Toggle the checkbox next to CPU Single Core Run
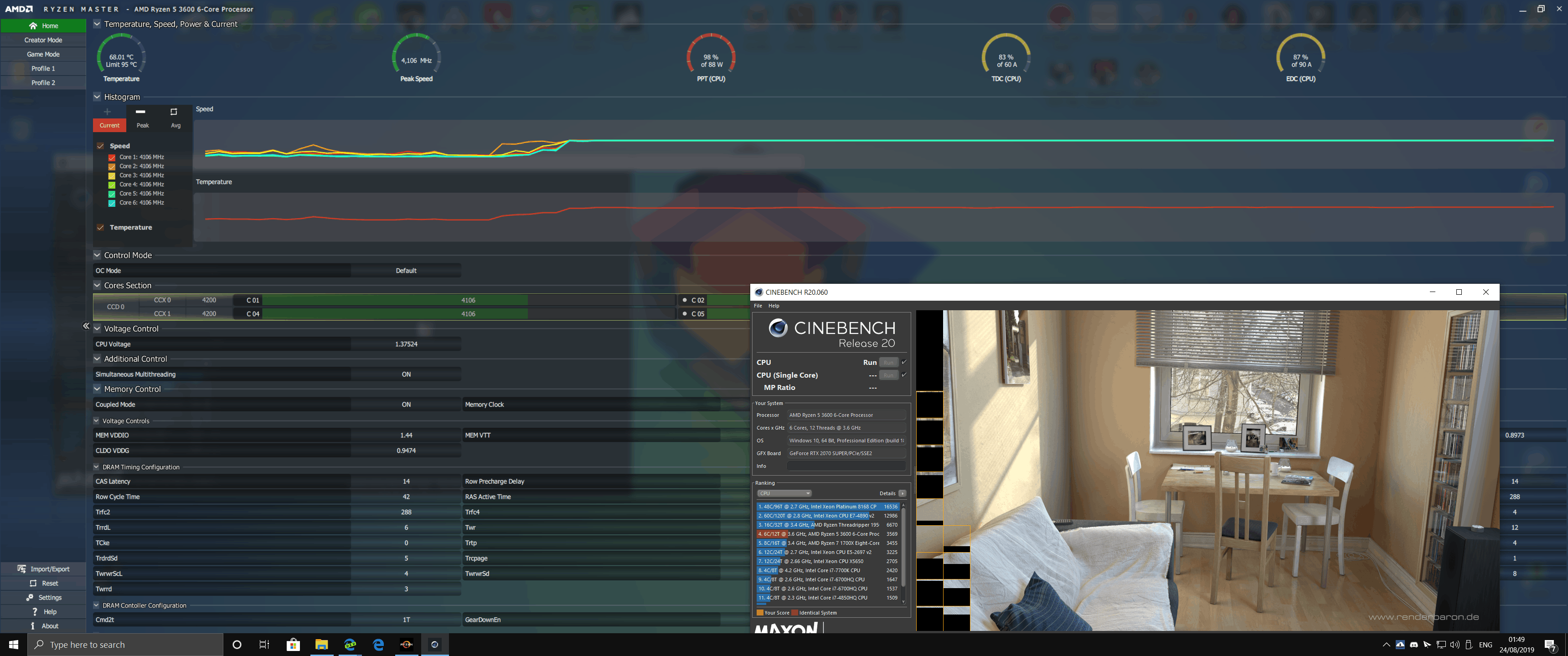Viewport: 1568px width, 656px height. 904,375
